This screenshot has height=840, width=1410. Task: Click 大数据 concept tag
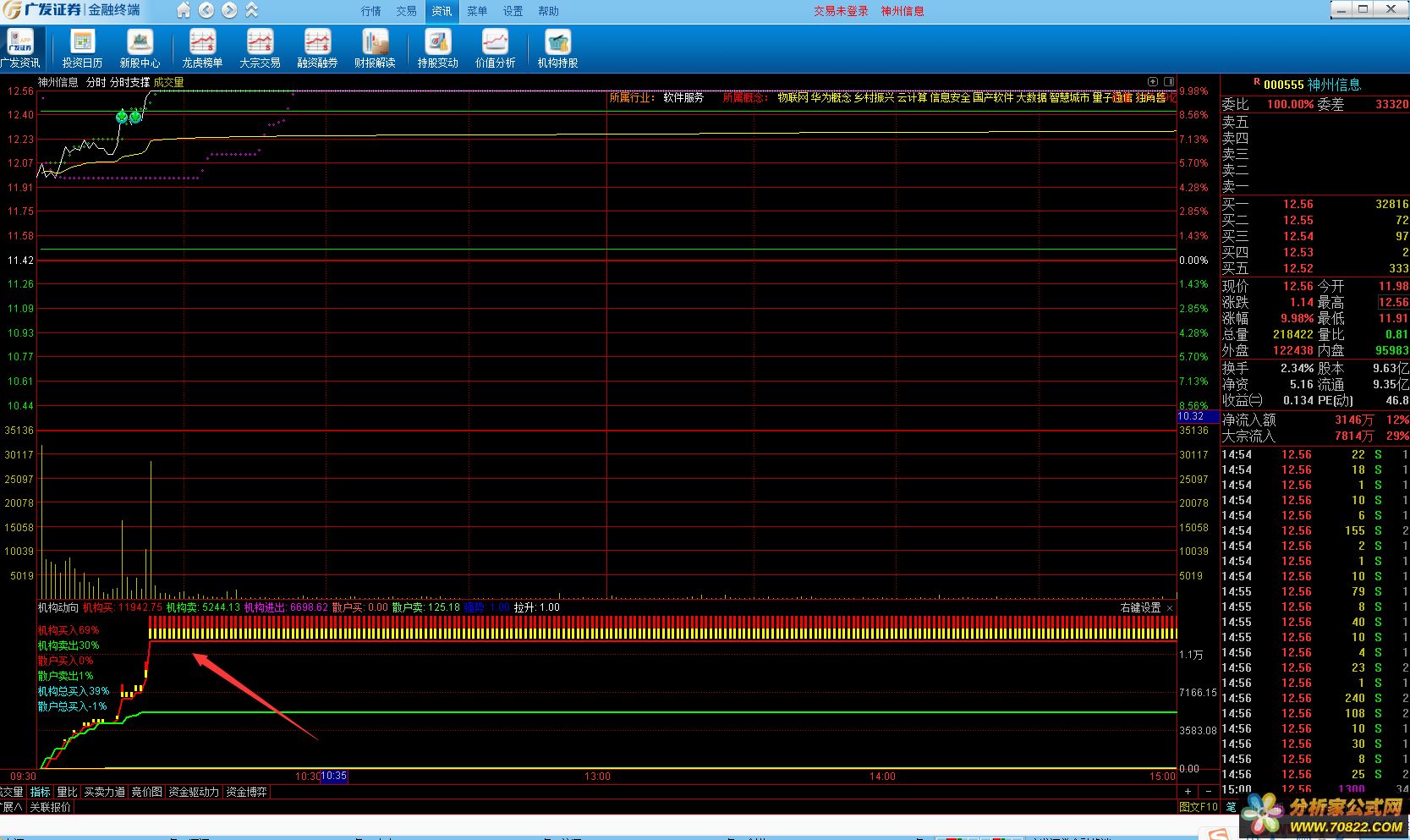click(1031, 97)
